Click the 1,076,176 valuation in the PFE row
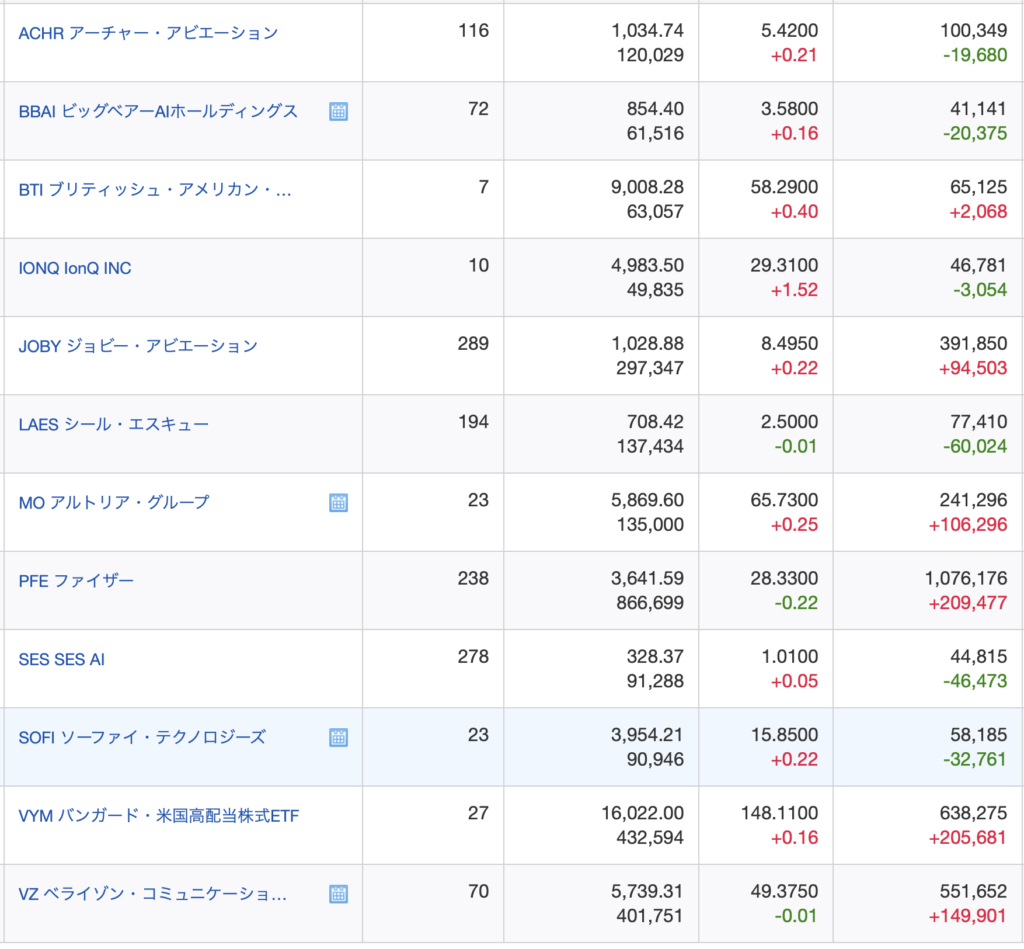This screenshot has height=949, width=1024. coord(966,579)
